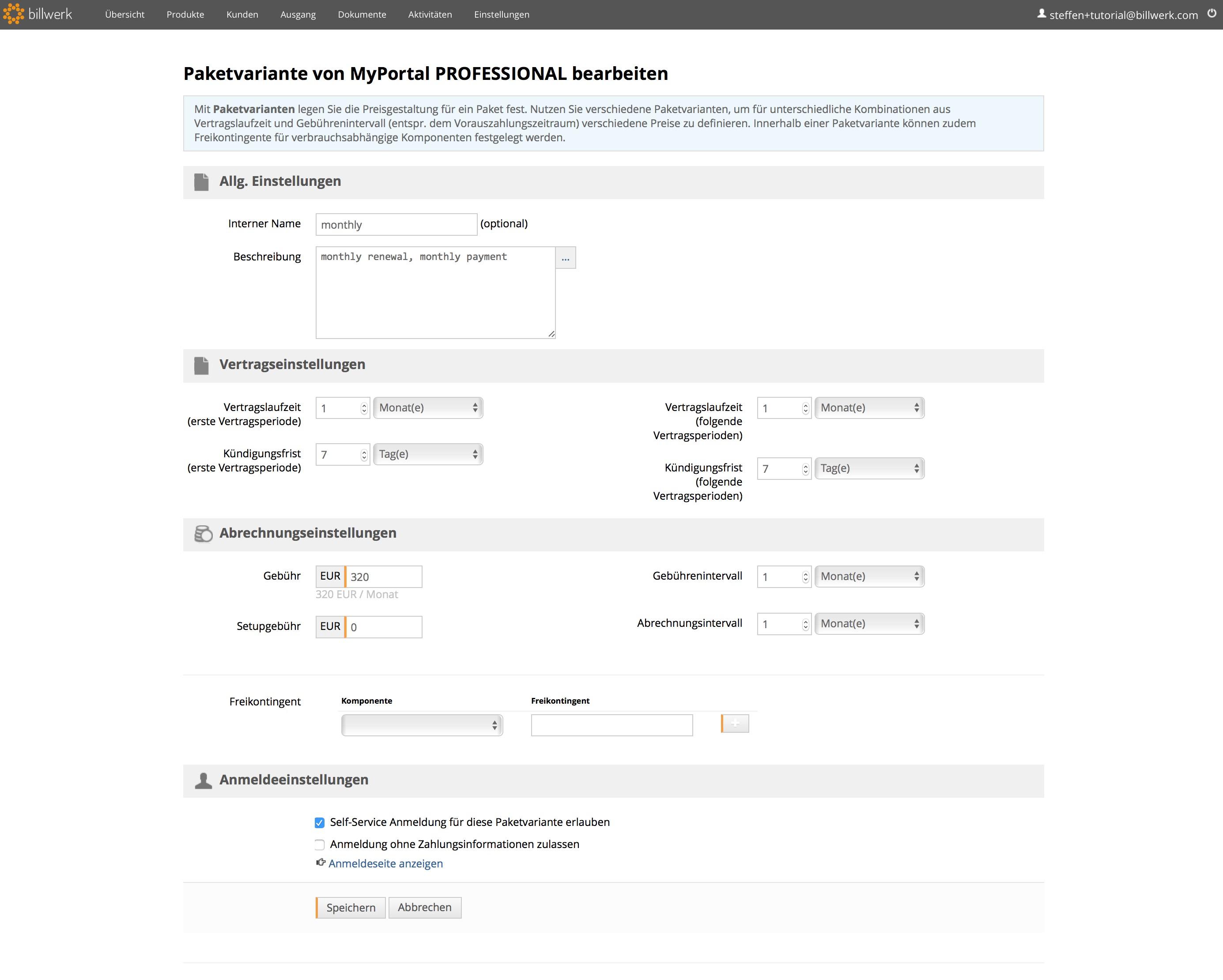Click Speichern to save the package variant

tap(350, 908)
